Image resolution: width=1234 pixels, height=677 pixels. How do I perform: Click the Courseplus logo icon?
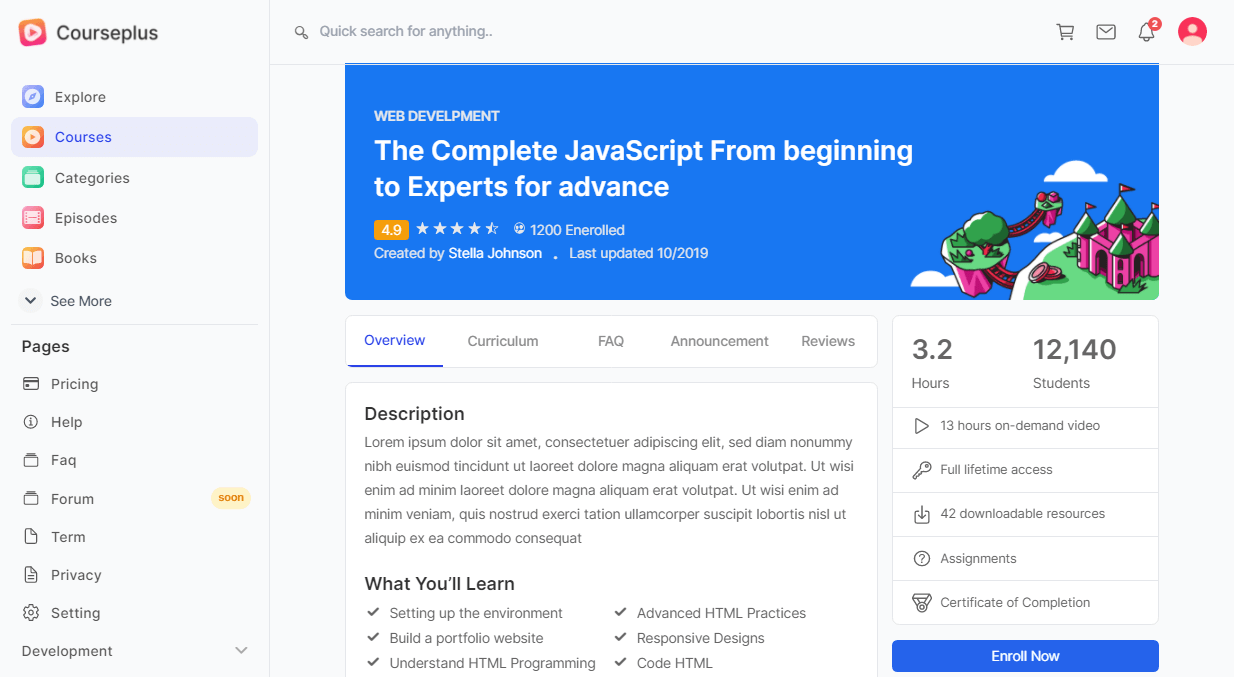32,33
